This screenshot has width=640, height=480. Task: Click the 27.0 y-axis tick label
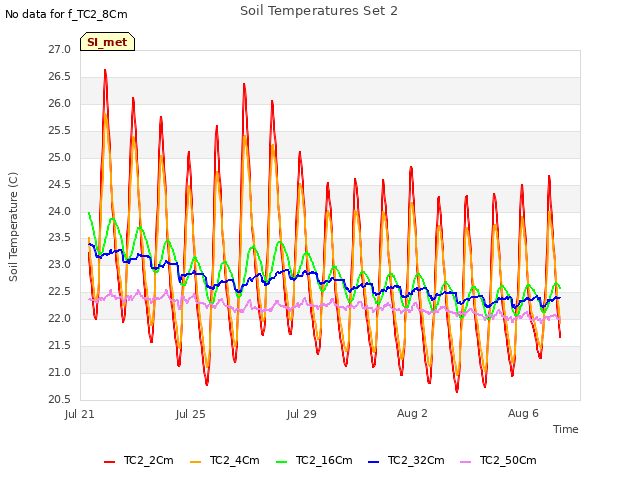[60, 50]
